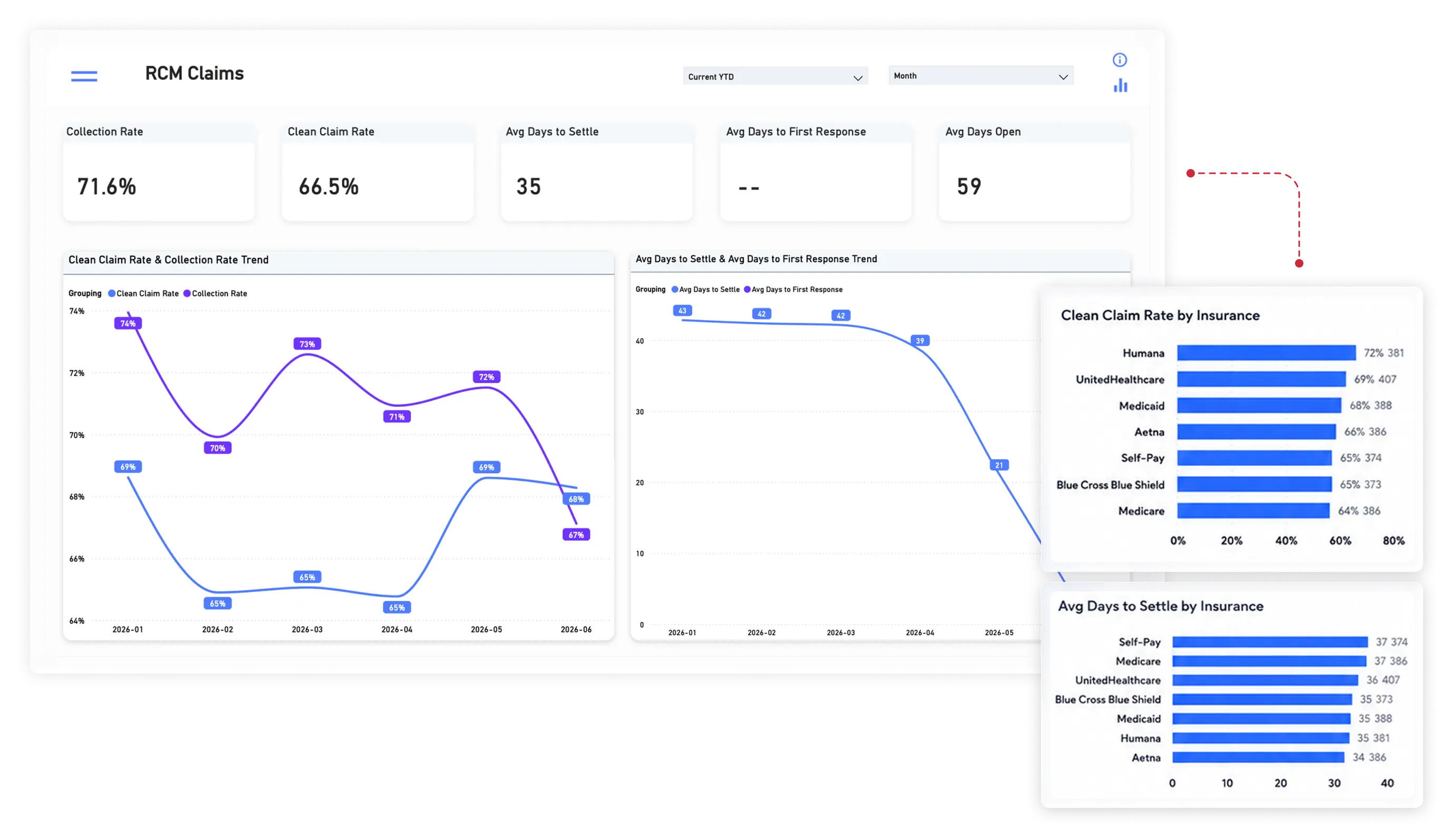1452x840 pixels.
Task: Click the Medicaid bar in Clean Claim Rate
Action: coord(1259,406)
